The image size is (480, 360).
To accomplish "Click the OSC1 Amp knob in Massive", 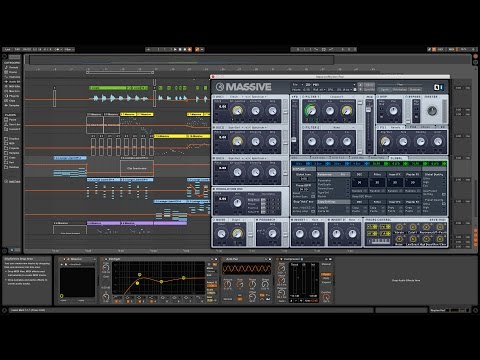I will click(x=272, y=111).
